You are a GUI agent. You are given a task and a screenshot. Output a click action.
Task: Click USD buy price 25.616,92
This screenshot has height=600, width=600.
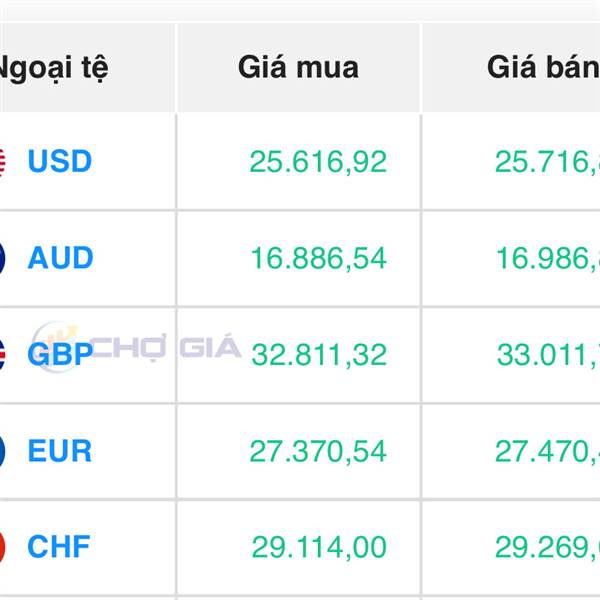coord(318,162)
